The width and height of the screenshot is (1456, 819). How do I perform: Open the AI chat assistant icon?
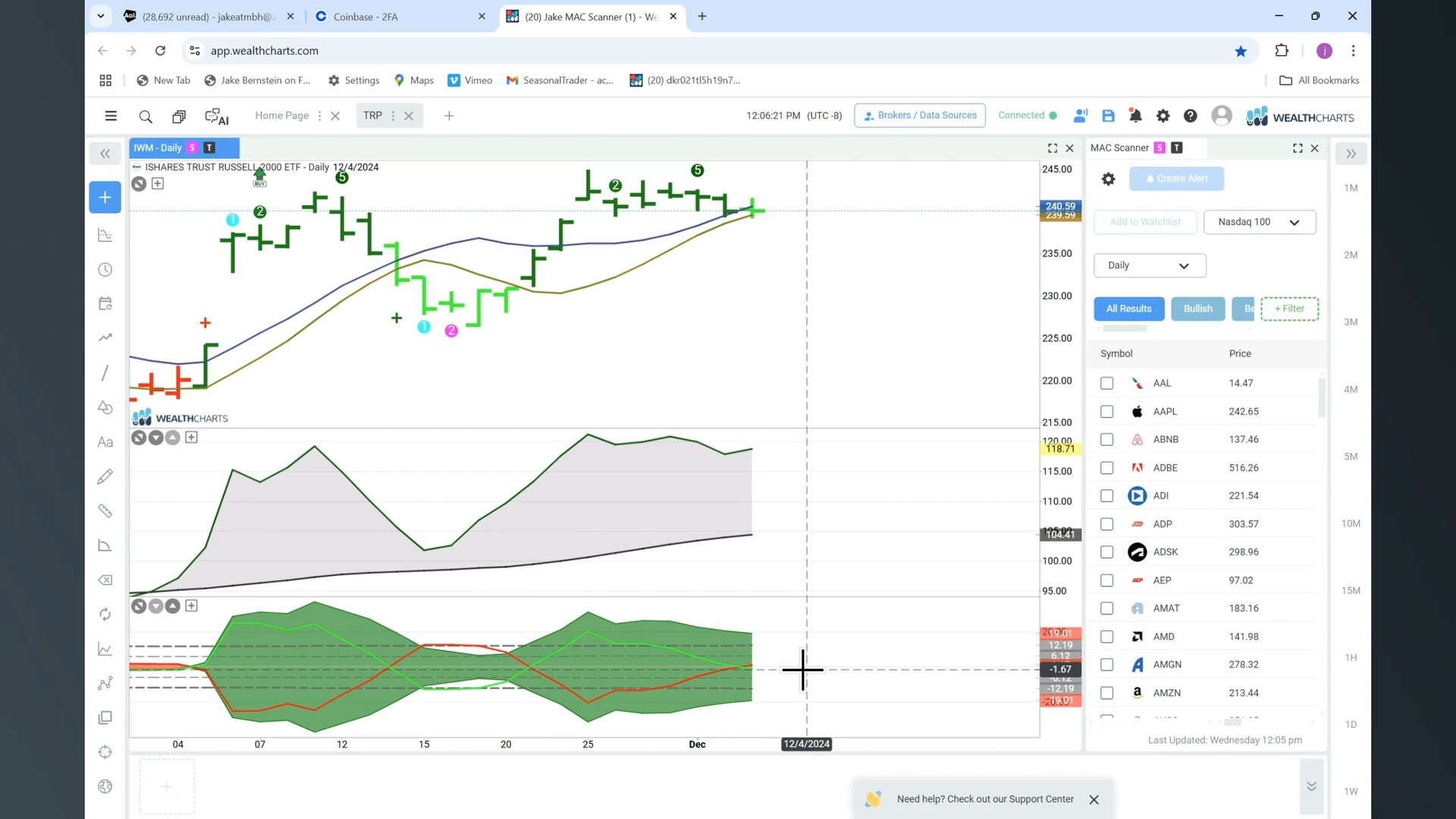coord(217,116)
